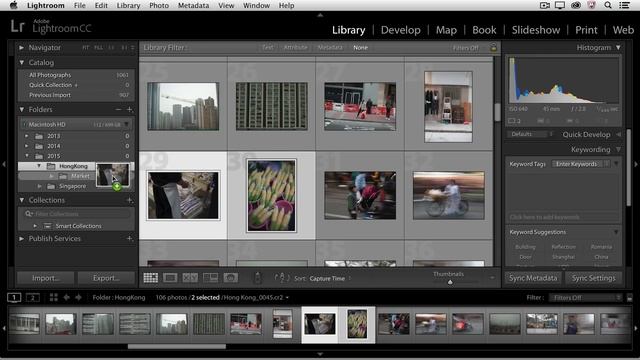Image resolution: width=640 pixels, height=360 pixels.
Task: Switch to the Book module
Action: 484,30
